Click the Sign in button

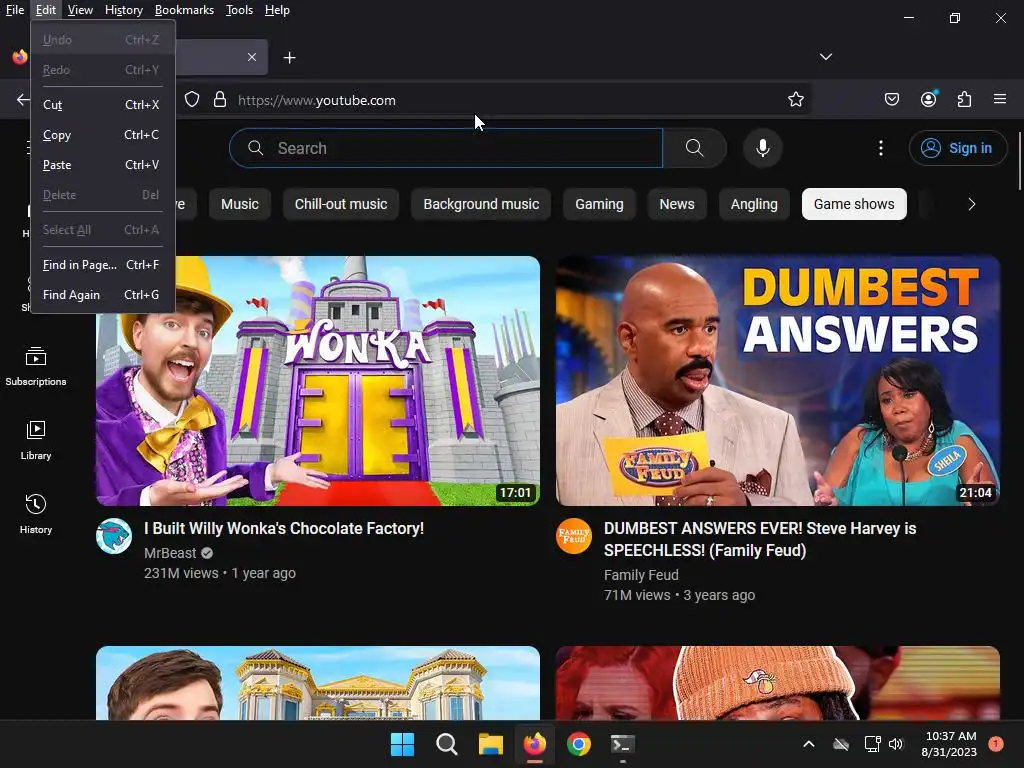click(957, 148)
